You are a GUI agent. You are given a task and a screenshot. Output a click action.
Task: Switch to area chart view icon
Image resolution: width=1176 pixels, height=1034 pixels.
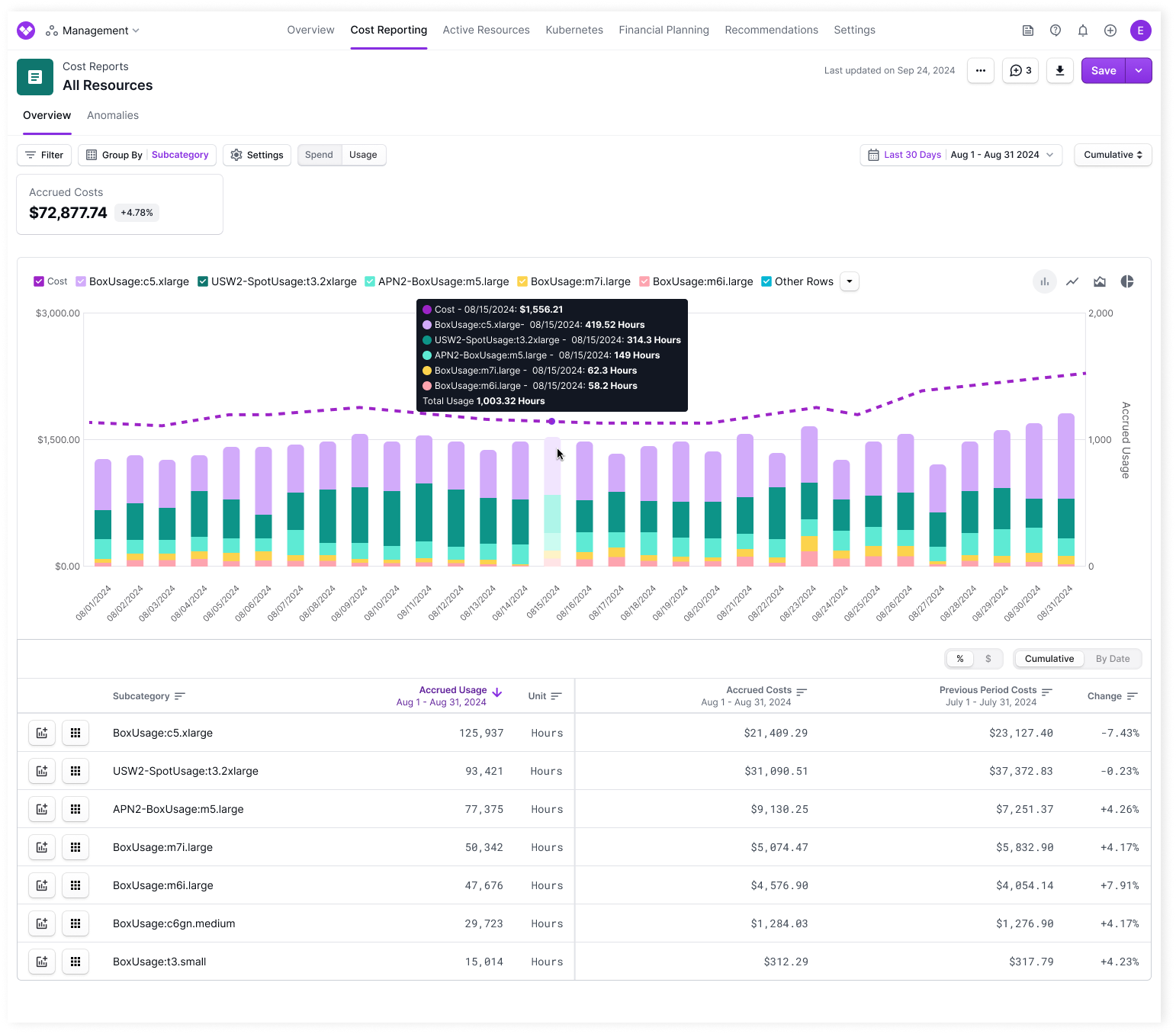pos(1100,281)
